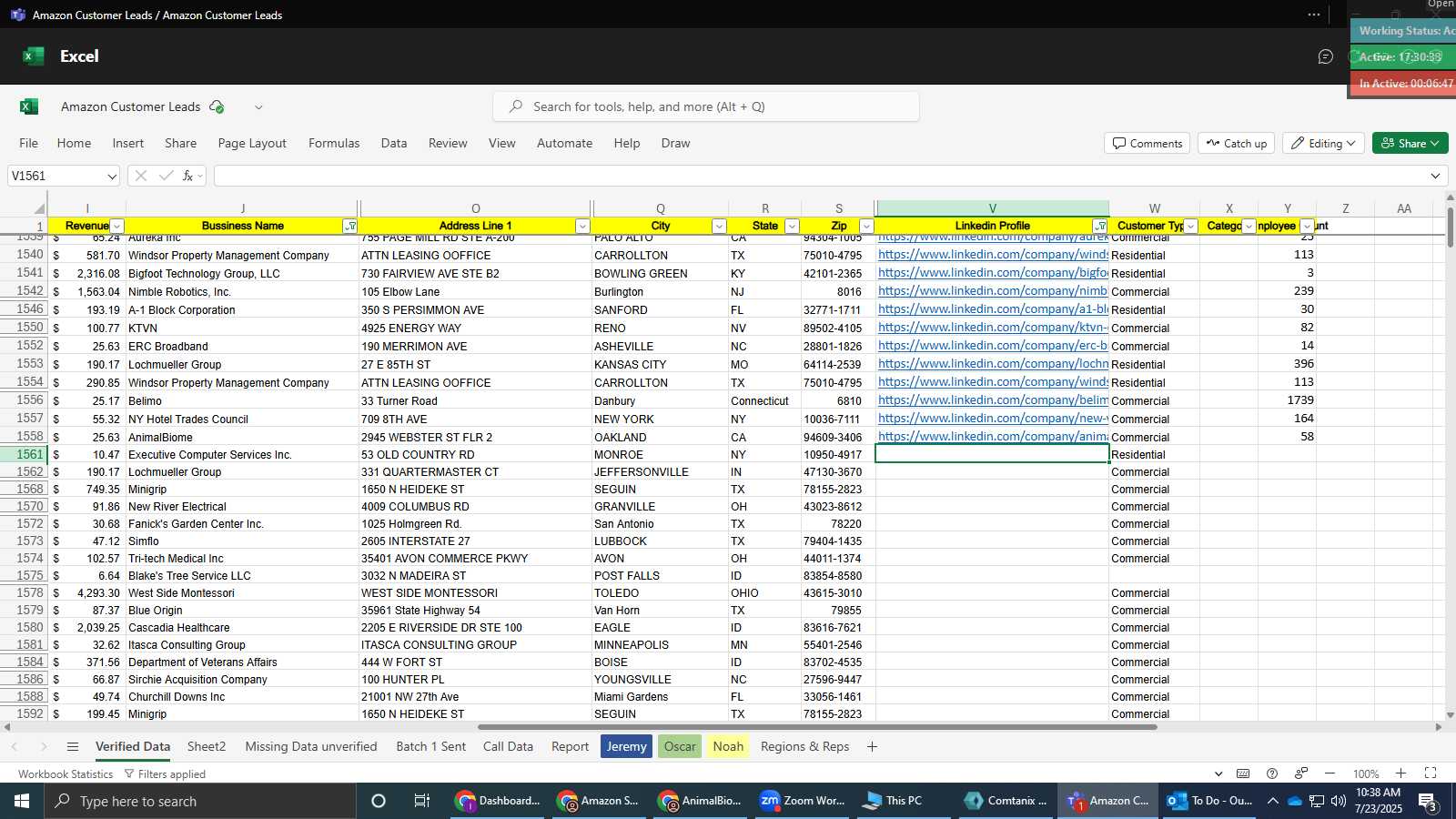Open the notification center icon

tap(1428, 802)
